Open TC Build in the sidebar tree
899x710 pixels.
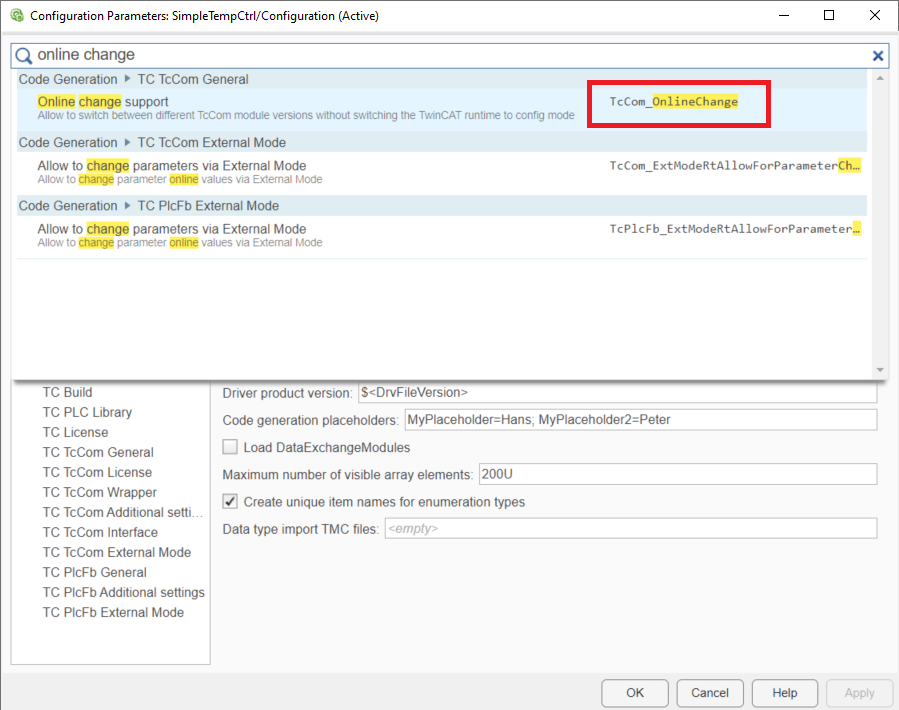point(67,392)
